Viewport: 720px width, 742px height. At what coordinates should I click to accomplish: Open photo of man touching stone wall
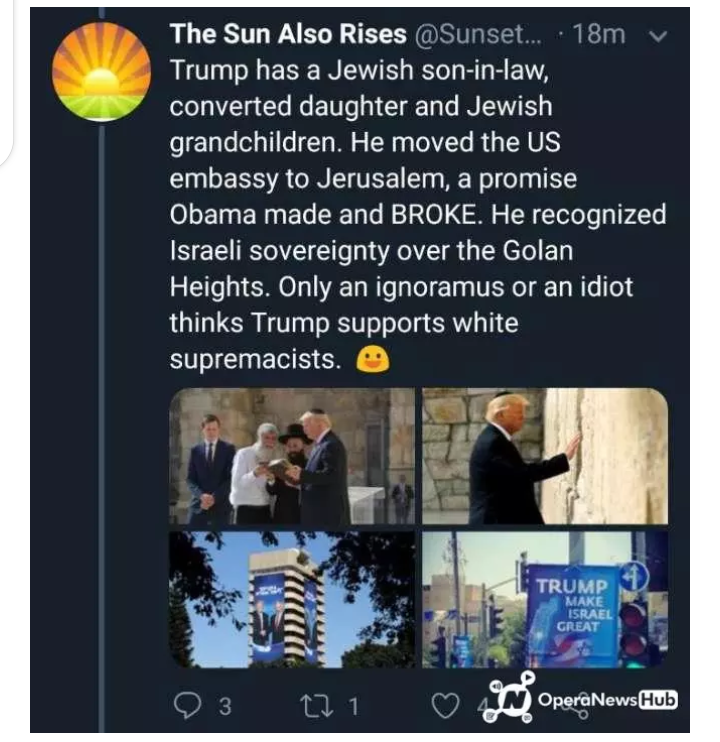coord(544,456)
